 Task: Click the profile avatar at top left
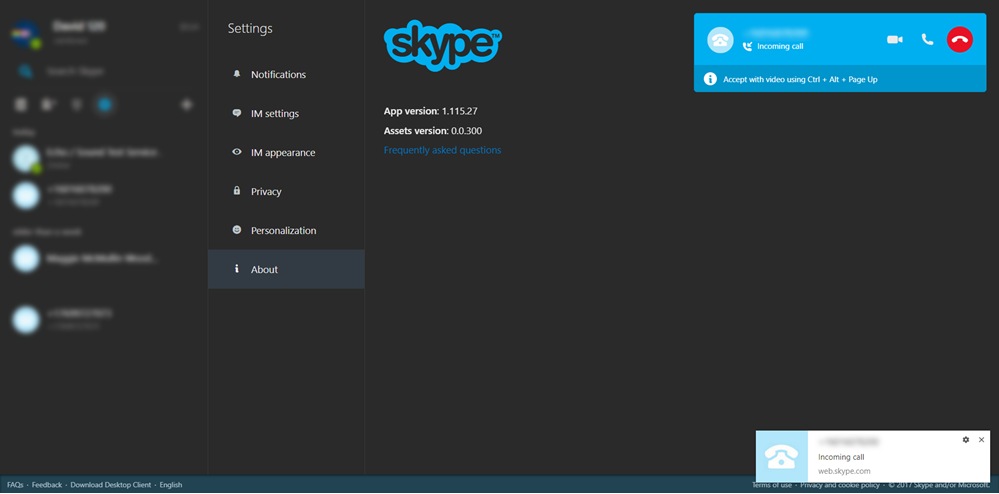click(26, 33)
